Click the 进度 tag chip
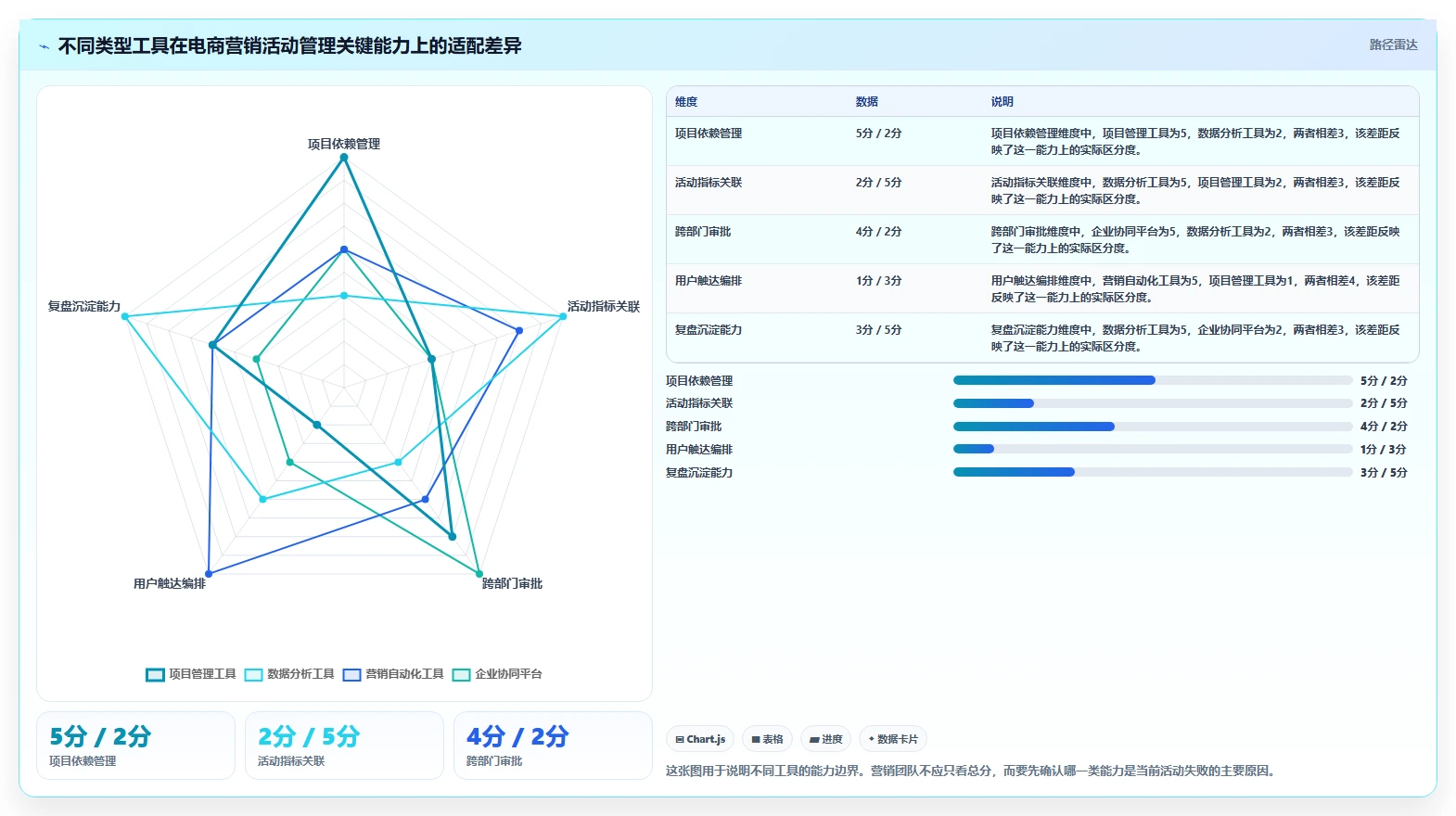 click(x=825, y=739)
